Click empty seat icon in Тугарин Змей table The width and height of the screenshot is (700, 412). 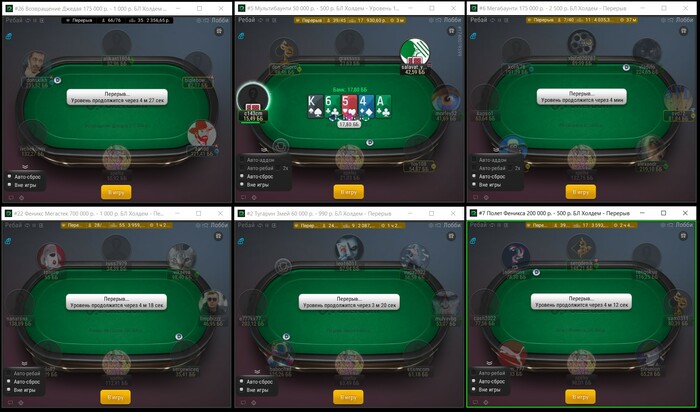283,266
